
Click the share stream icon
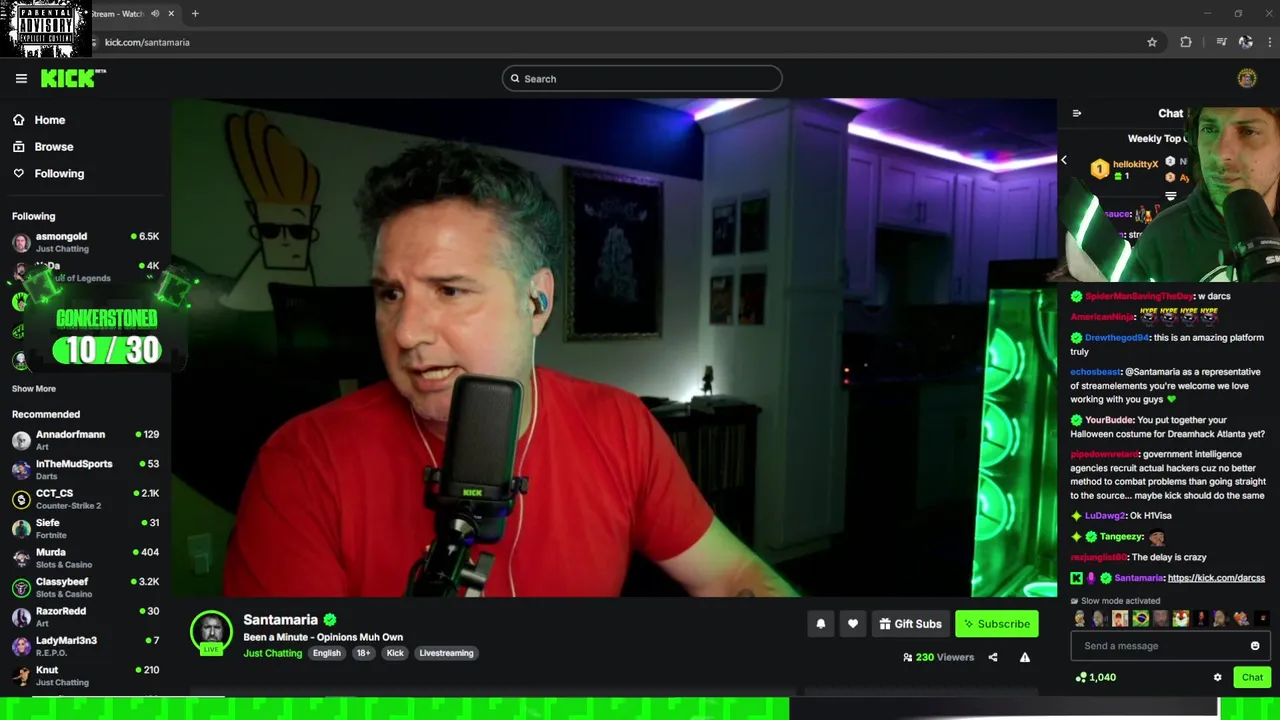tap(993, 657)
